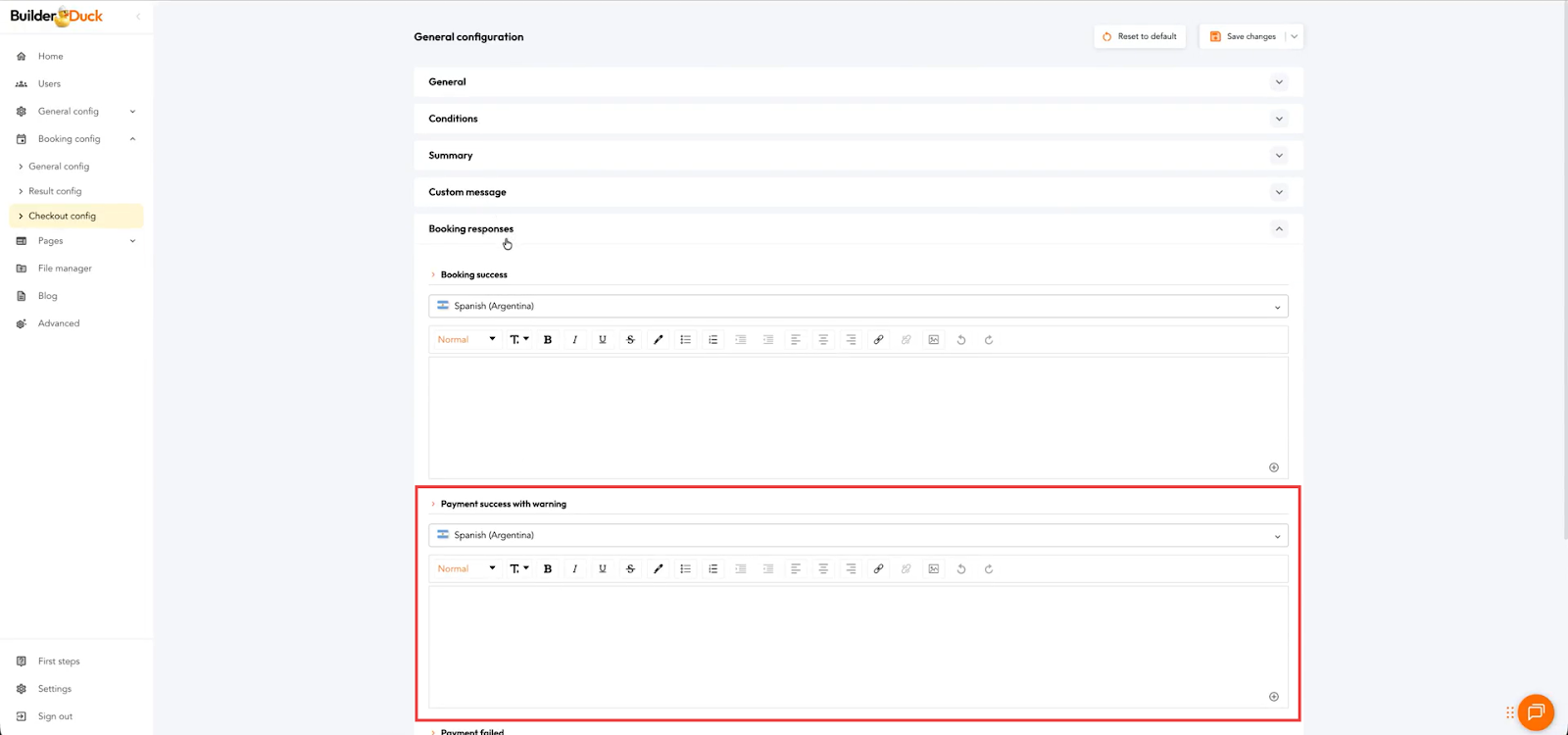Toggle bulleted list in Booking success toolbar
1568x735 pixels.
pyautogui.click(x=686, y=340)
